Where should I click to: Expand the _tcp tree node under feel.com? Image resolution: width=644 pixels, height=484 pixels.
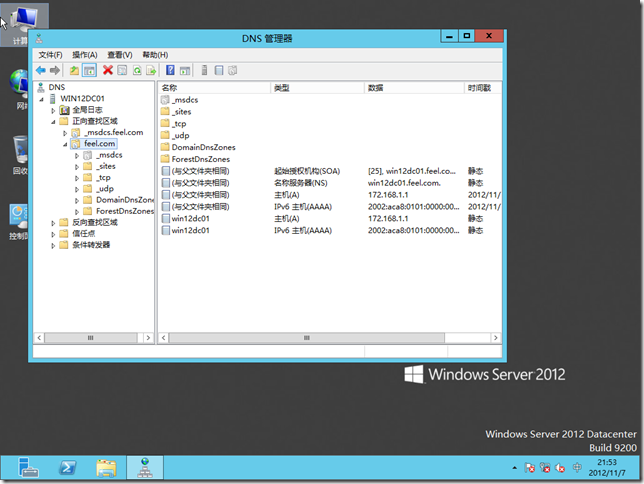77,178
